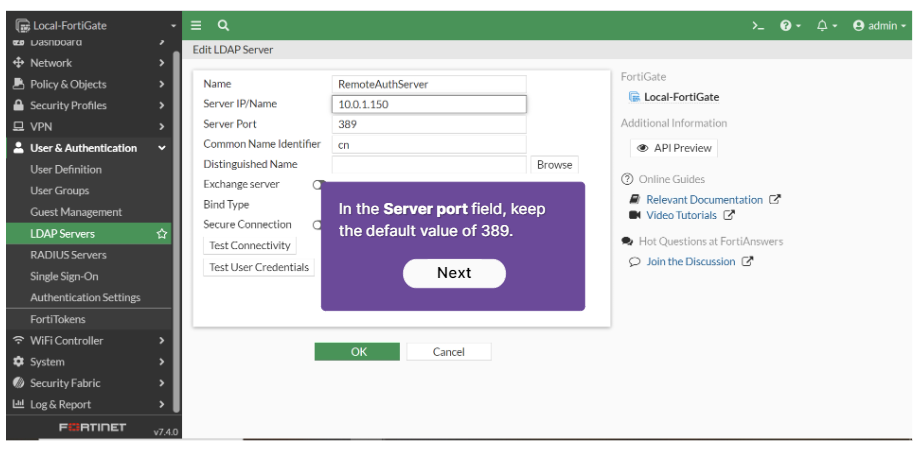Viewport: 920px width, 450px height.
Task: Click Test Connectivity button
Action: [250, 246]
